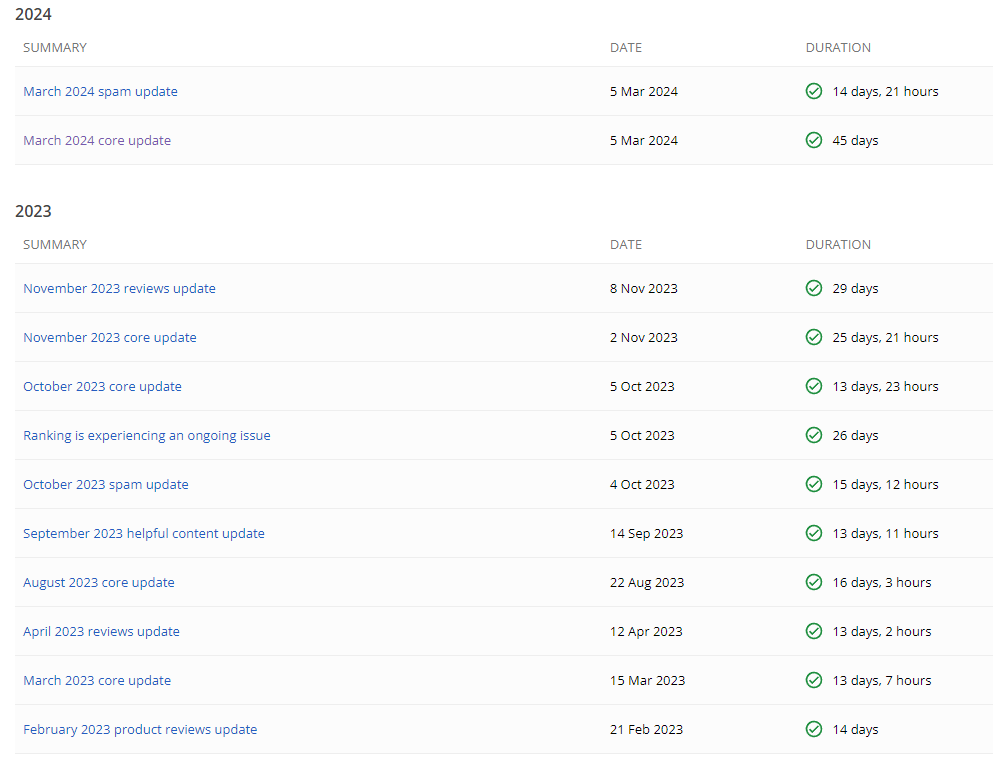The image size is (1002, 762).
Task: Click checkmark icon beside 16 days, 3 hours
Action: pos(814,582)
